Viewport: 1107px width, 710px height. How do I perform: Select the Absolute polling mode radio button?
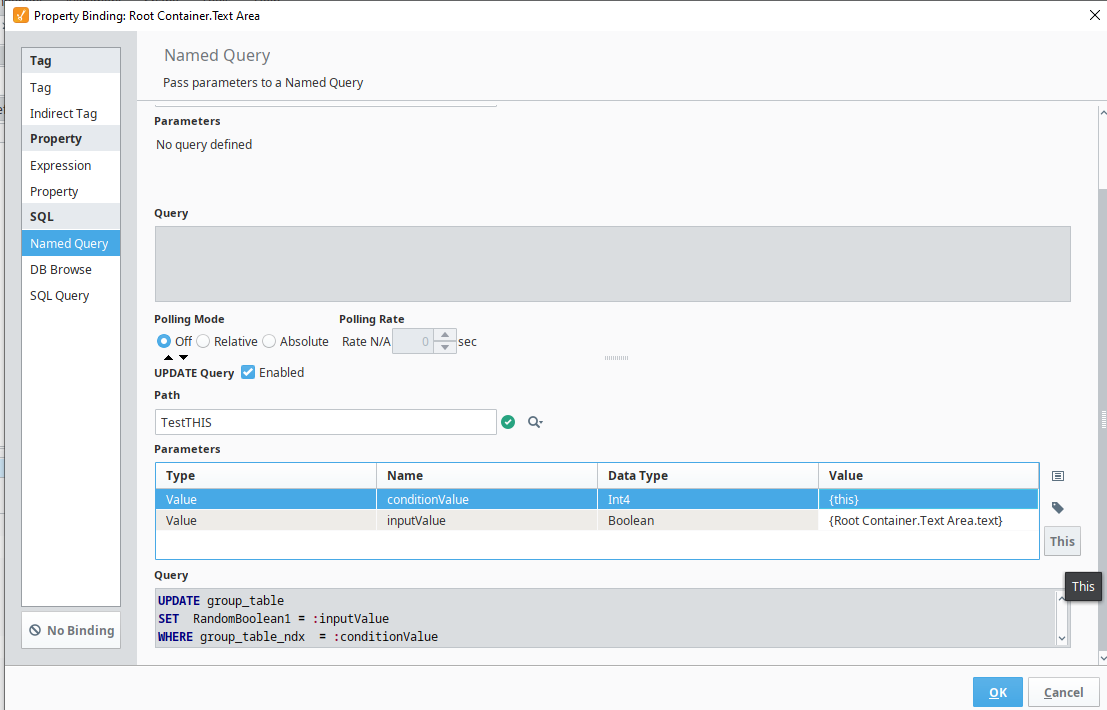(x=268, y=341)
